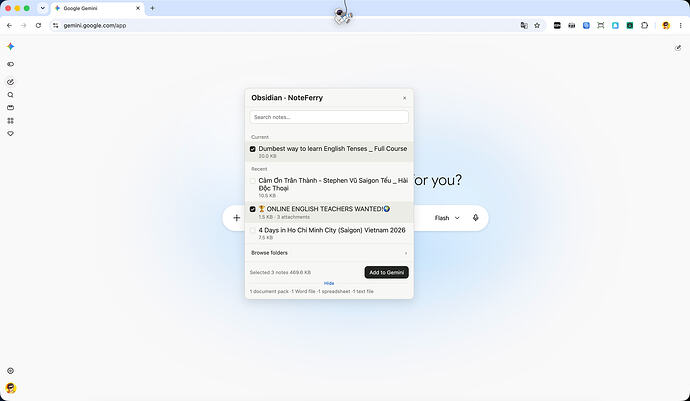The height and width of the screenshot is (401, 690).
Task: Click 'Obsidian - NoteFerry' panel title
Action: point(287,98)
